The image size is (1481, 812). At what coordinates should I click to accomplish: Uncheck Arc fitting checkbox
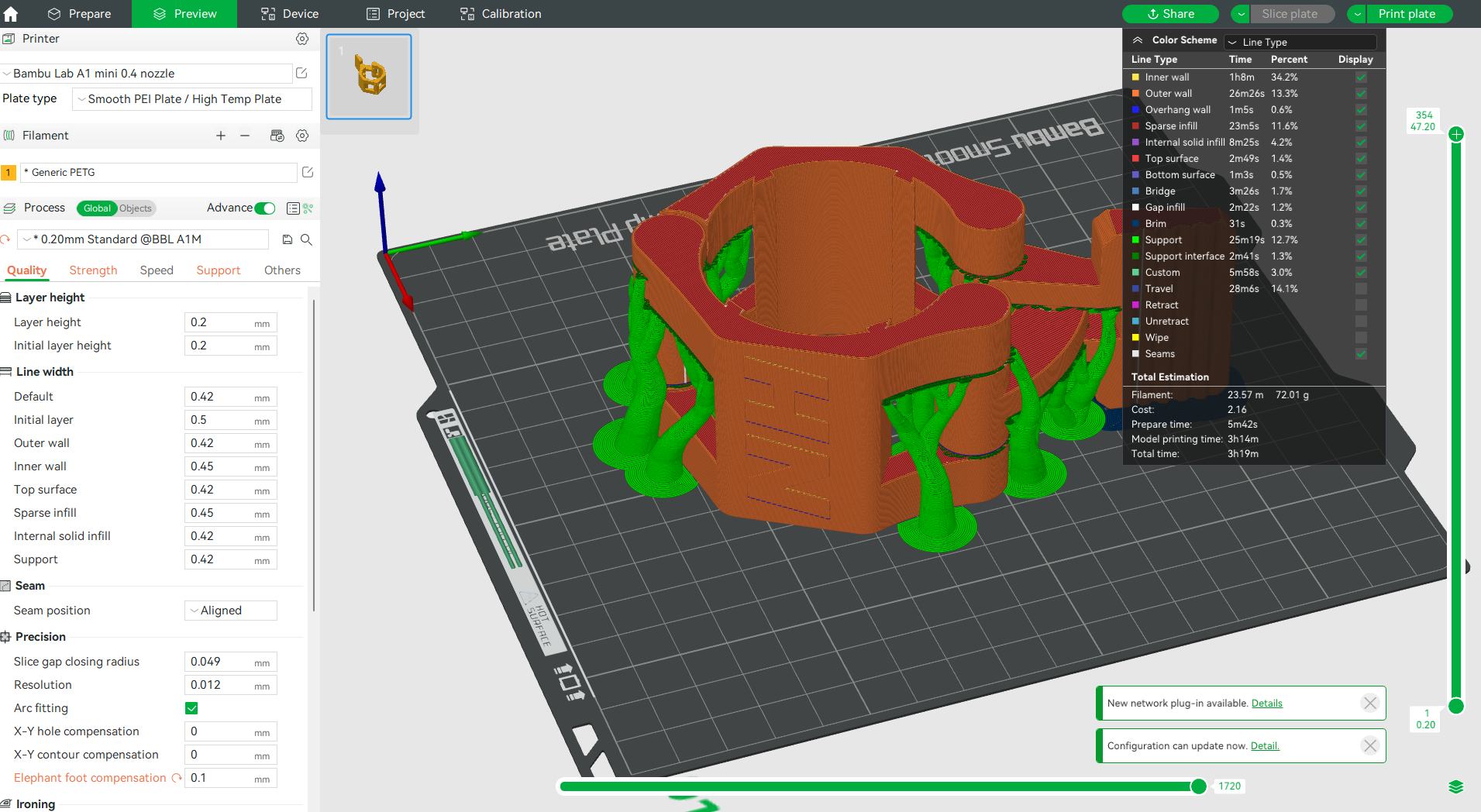pos(191,708)
